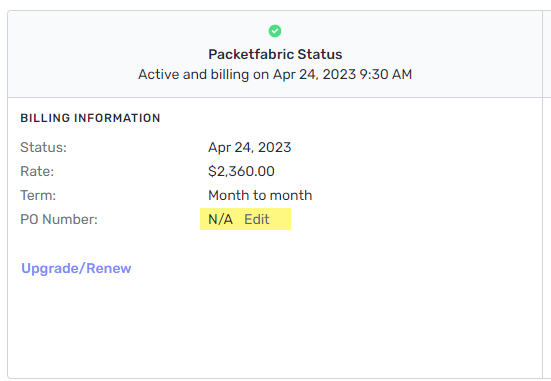Click the 'Packetfabric Status' heading

tap(275, 54)
